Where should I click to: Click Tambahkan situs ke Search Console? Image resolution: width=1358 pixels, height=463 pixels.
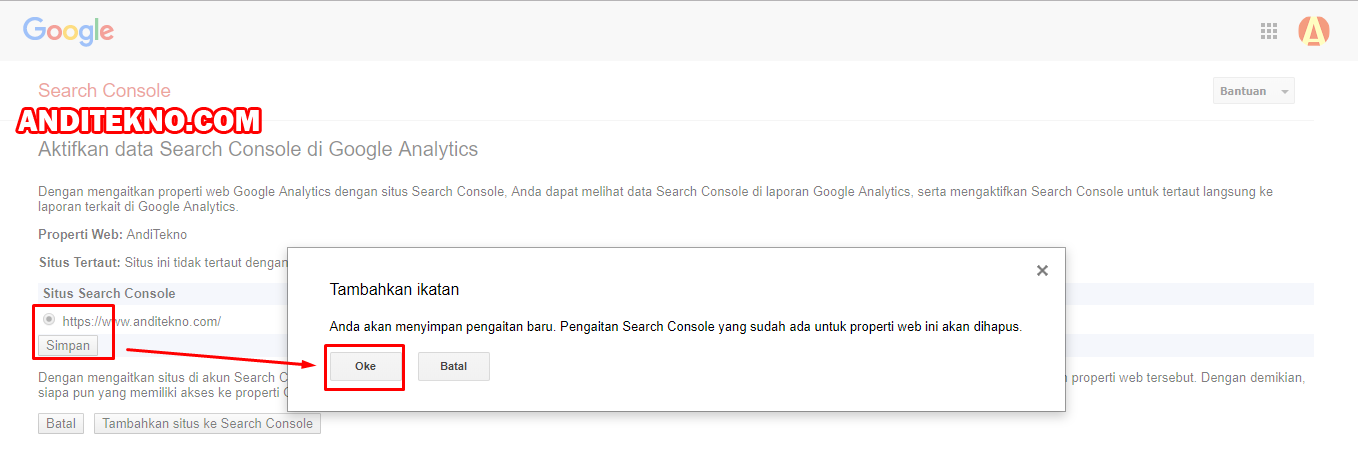pyautogui.click(x=207, y=423)
